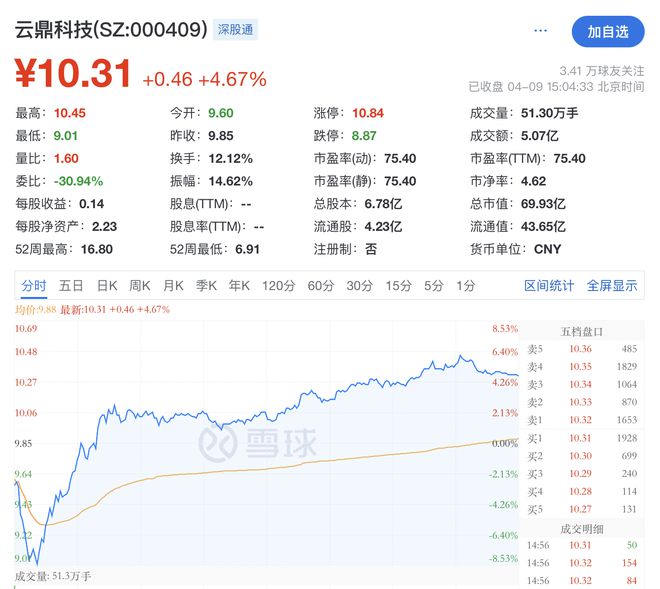Click the 成交量 value 51.30万手
Image resolution: width=660 pixels, height=589 pixels.
tap(549, 113)
